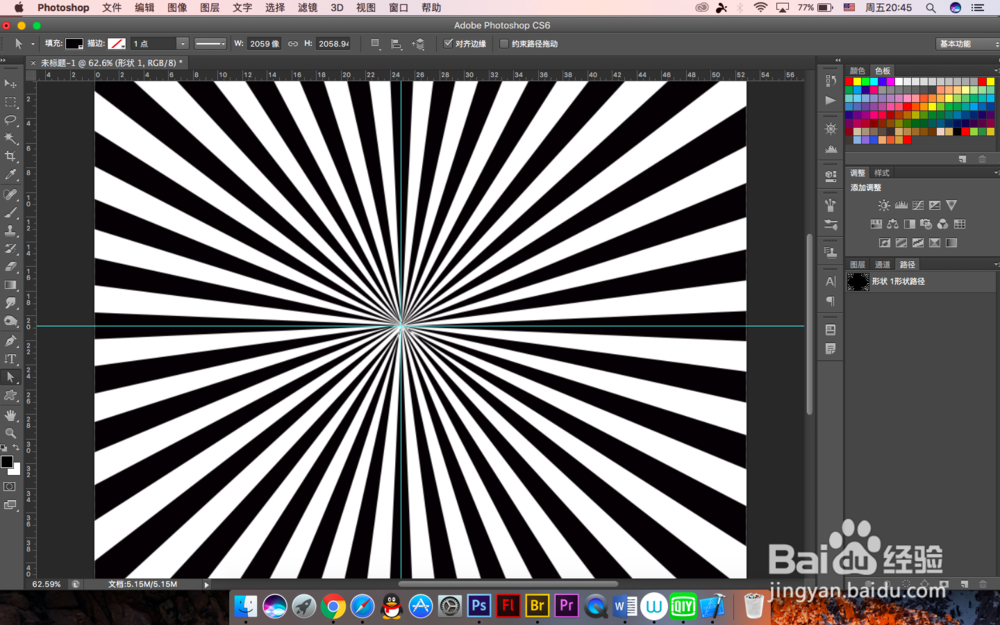Create new swatch from foreground color
The height and width of the screenshot is (625, 1000).
pos(962,159)
